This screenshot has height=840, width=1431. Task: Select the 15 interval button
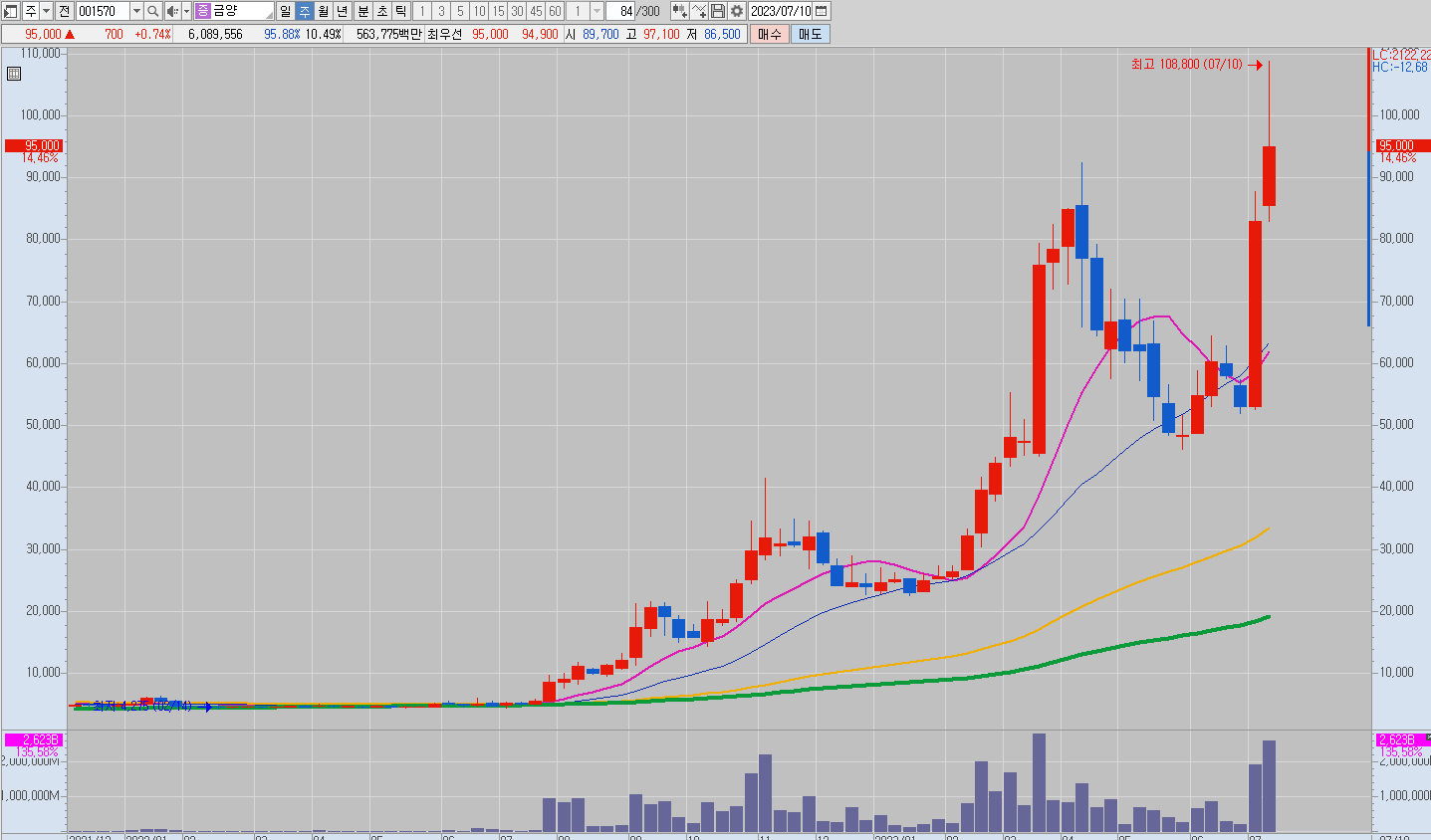tap(498, 11)
